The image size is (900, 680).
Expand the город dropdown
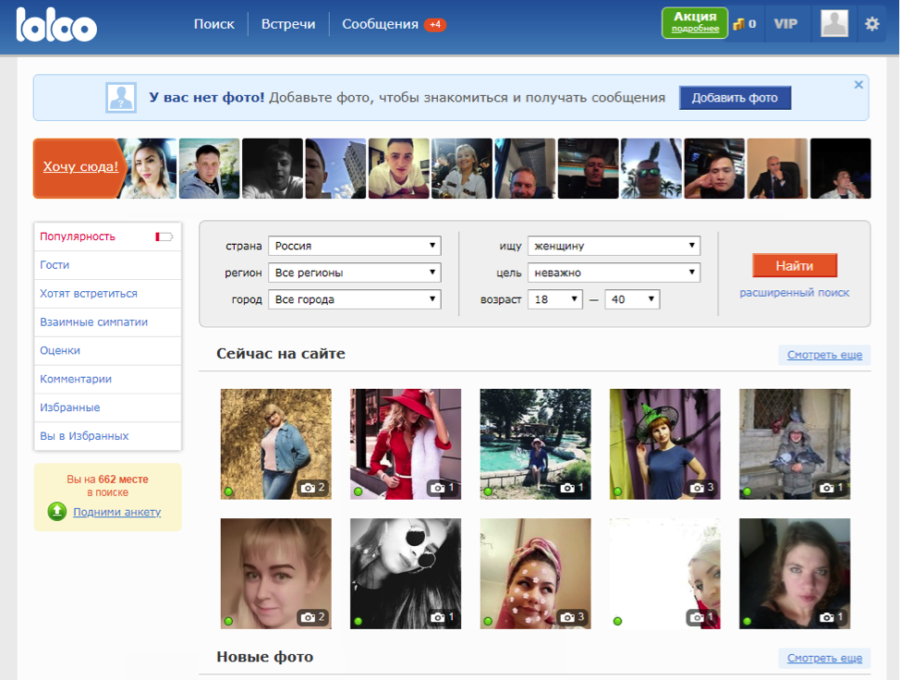(x=355, y=299)
